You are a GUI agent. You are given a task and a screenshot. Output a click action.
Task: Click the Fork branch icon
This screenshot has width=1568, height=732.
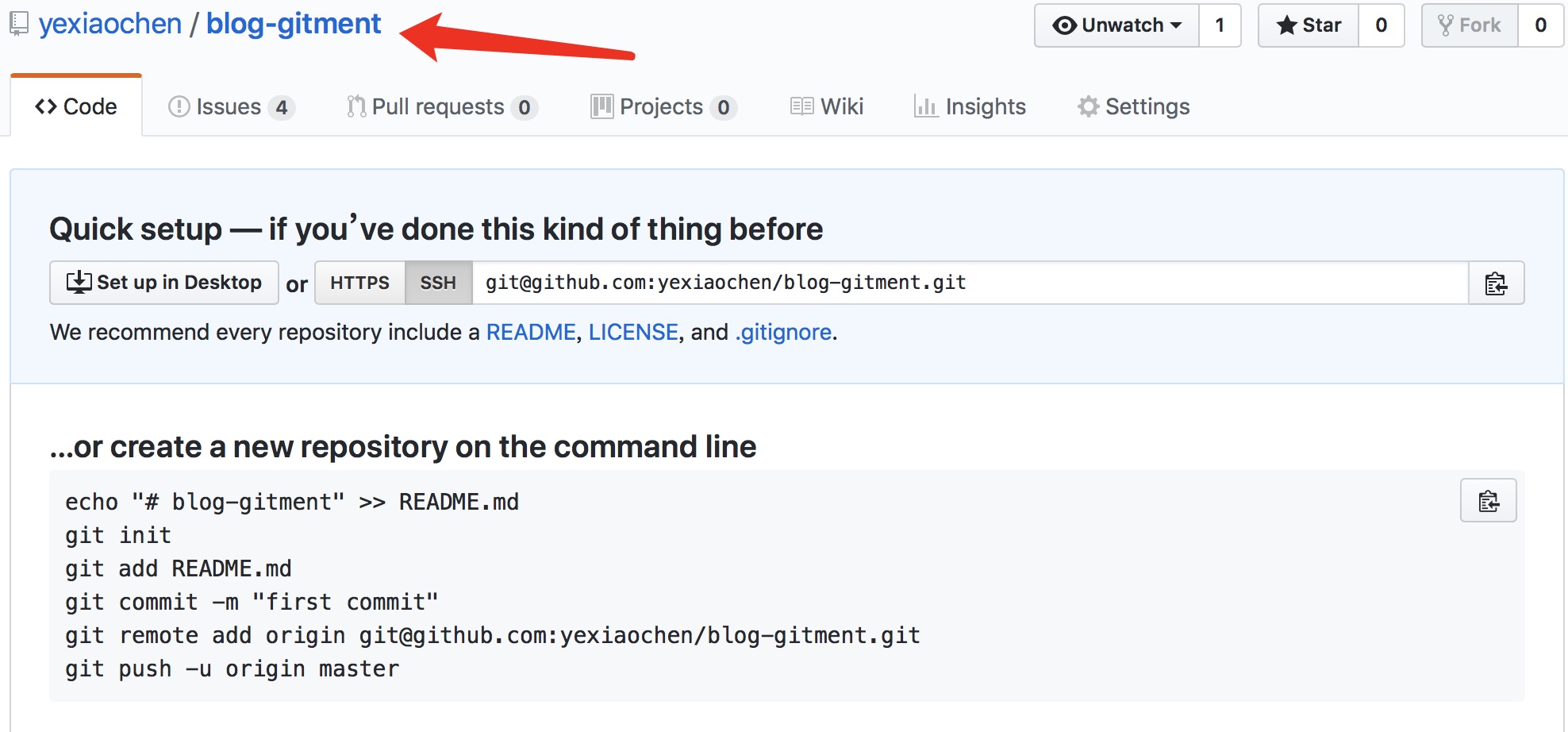point(1446,25)
